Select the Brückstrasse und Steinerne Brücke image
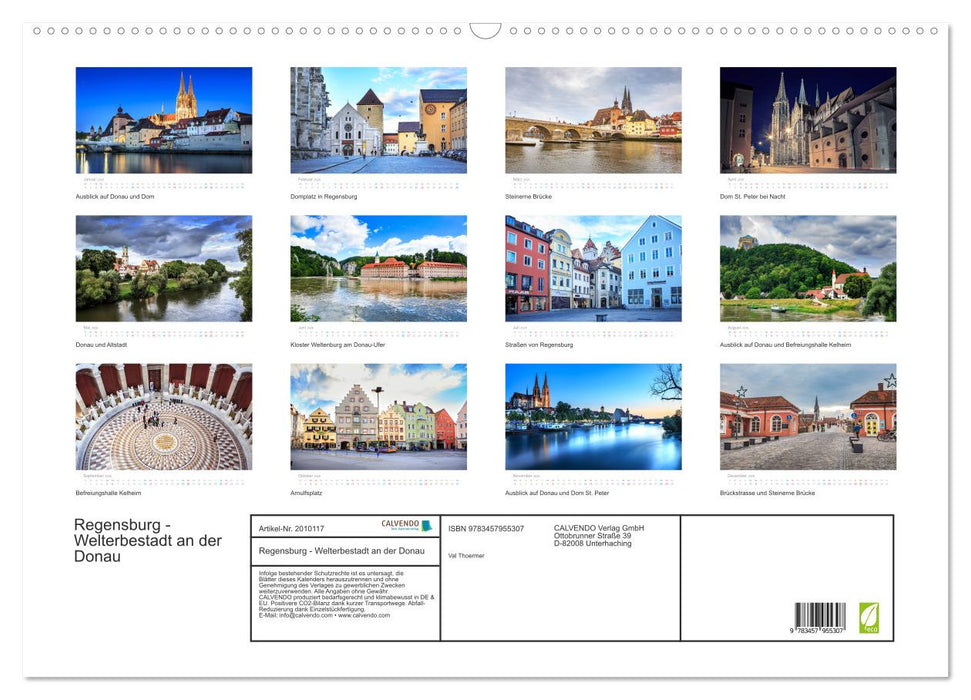 click(x=808, y=418)
